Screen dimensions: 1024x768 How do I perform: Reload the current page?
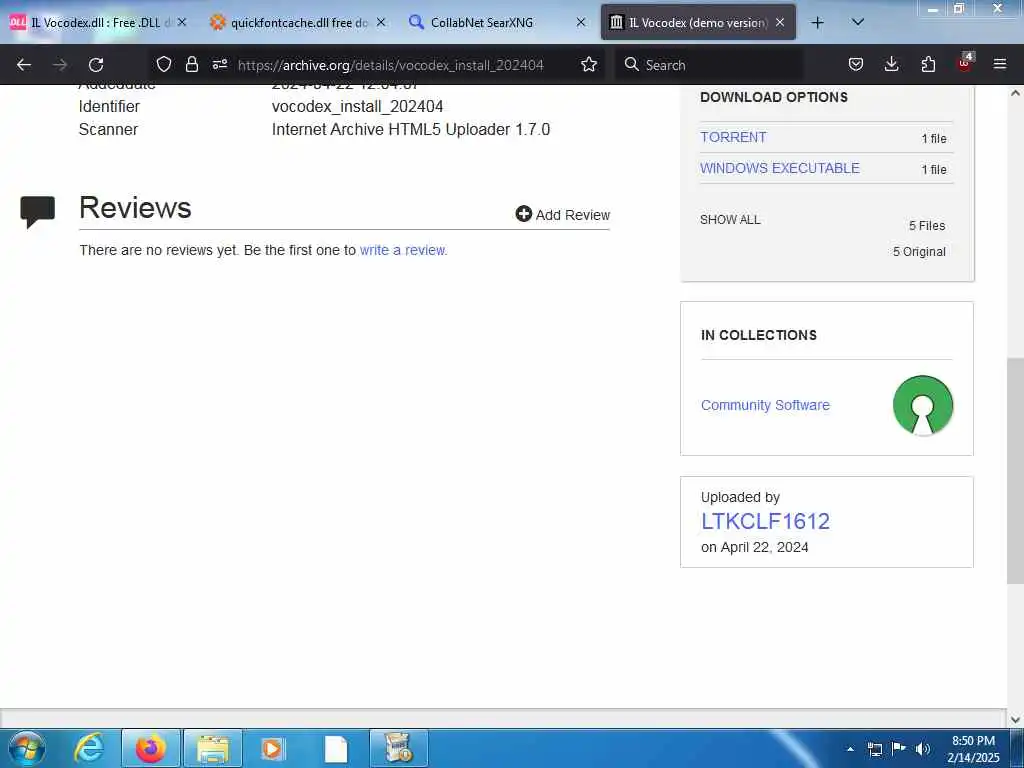[x=96, y=65]
